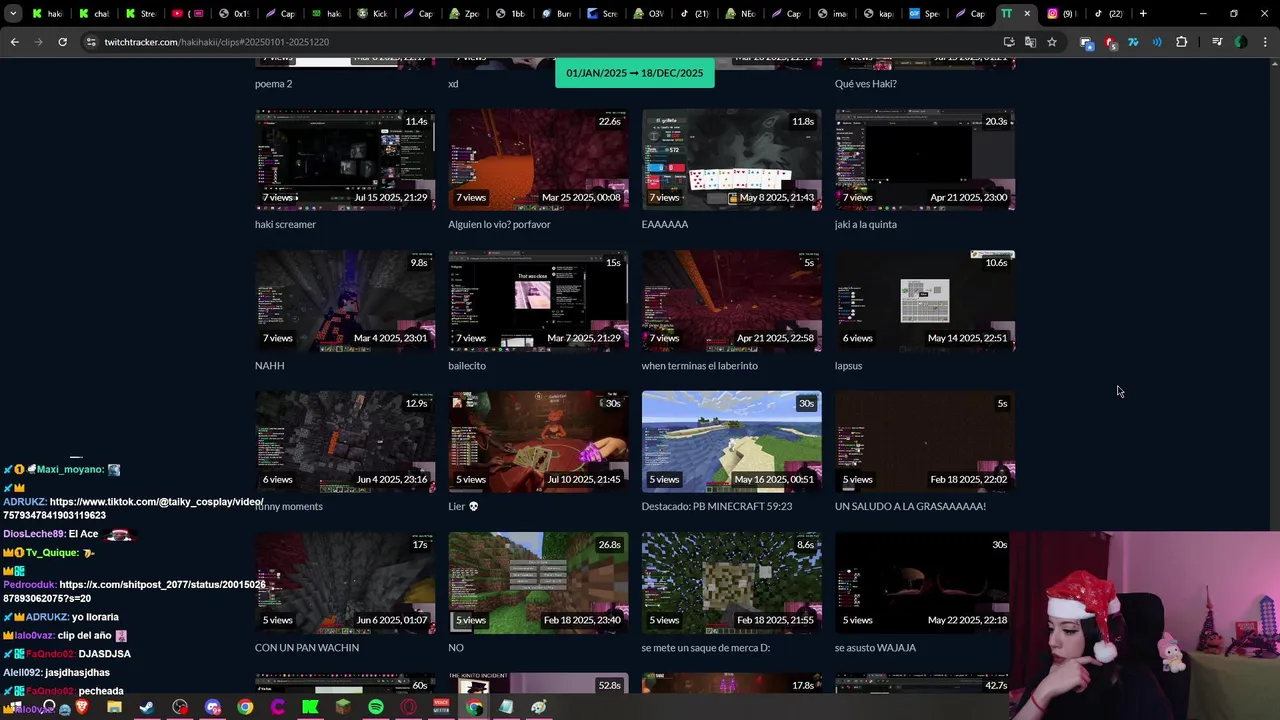Click the install app icon in address bar
The image size is (1280, 720).
pyautogui.click(x=1009, y=42)
